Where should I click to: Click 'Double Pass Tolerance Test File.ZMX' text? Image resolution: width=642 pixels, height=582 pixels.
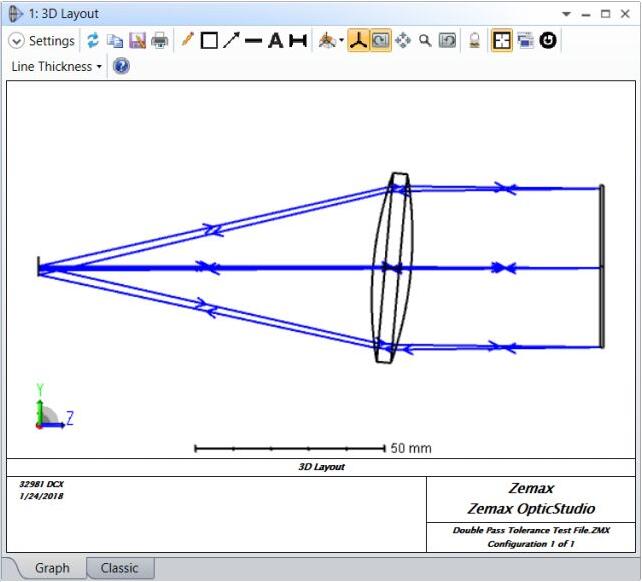[x=531, y=530]
